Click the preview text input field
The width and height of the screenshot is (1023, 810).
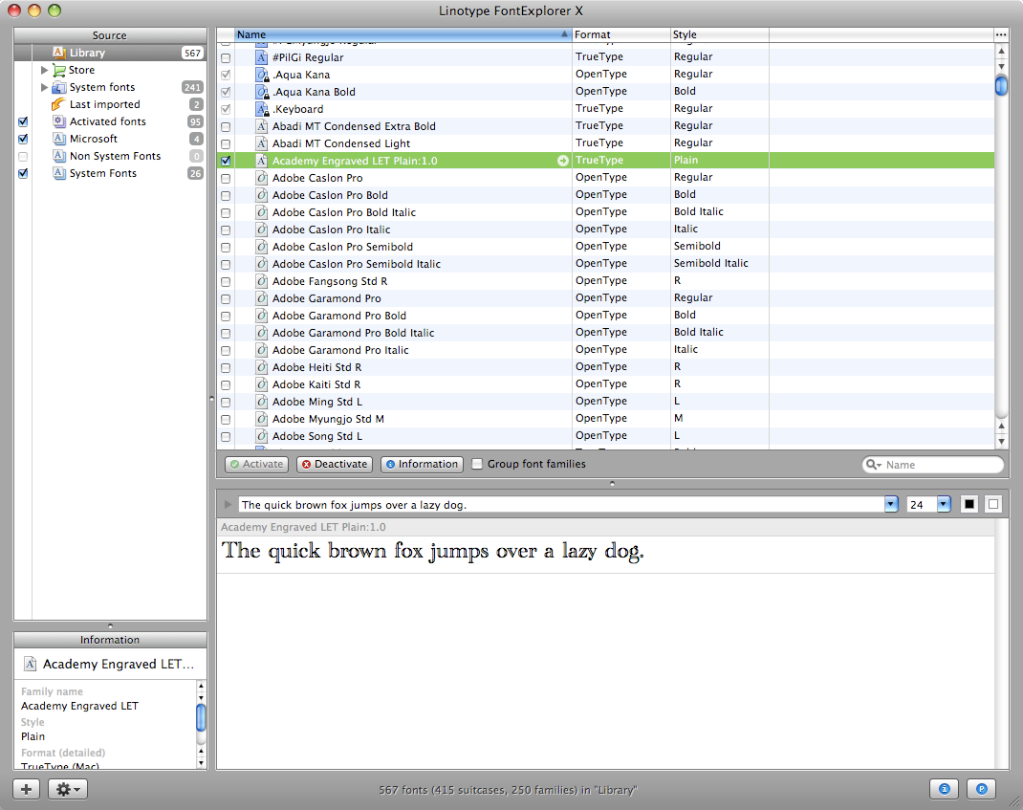[x=562, y=504]
